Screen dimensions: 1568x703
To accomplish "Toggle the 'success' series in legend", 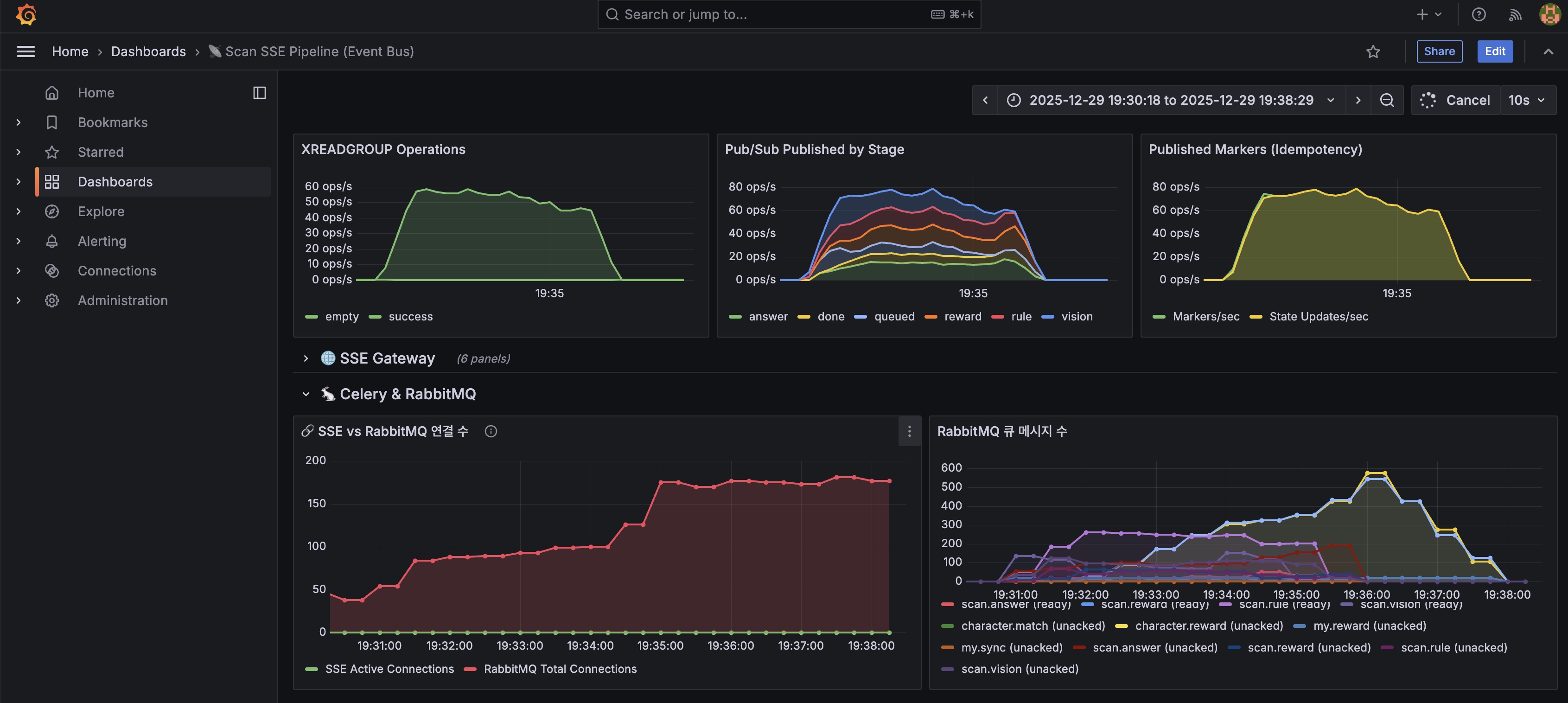I will [x=410, y=317].
